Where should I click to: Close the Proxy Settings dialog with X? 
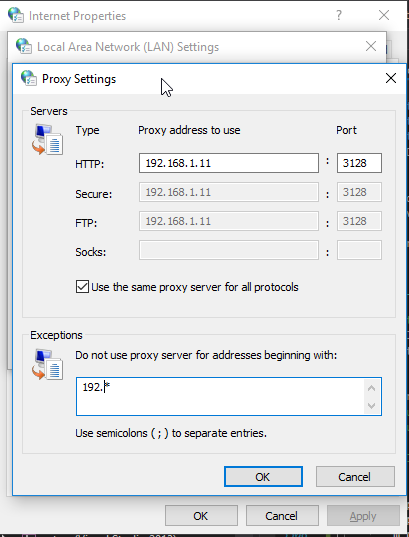click(x=391, y=78)
